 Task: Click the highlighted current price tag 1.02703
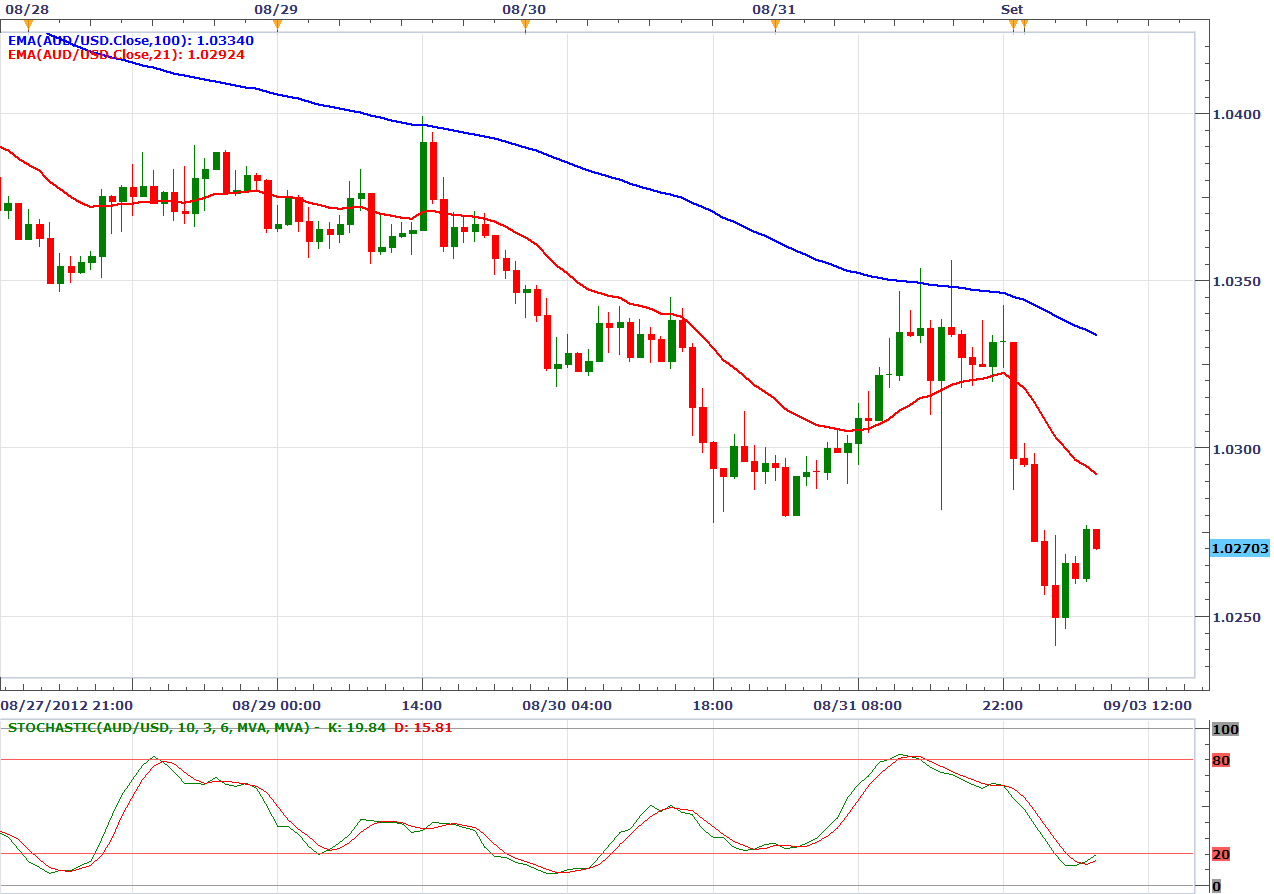pos(1239,549)
